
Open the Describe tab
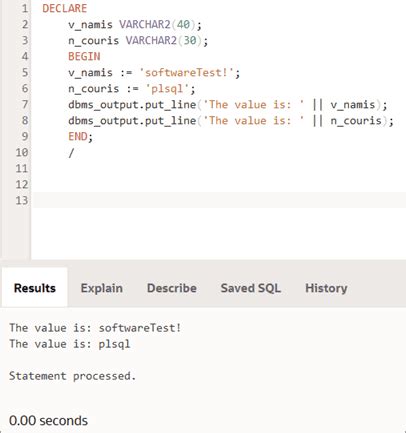pyautogui.click(x=172, y=288)
